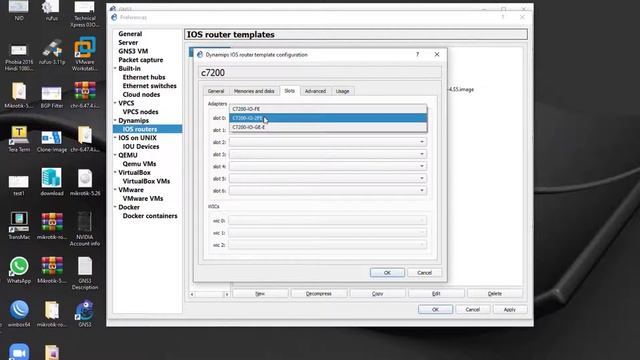Screen dimensions: 640x360
Task: Open the Clone-Image desktop icon
Action: 52,141
